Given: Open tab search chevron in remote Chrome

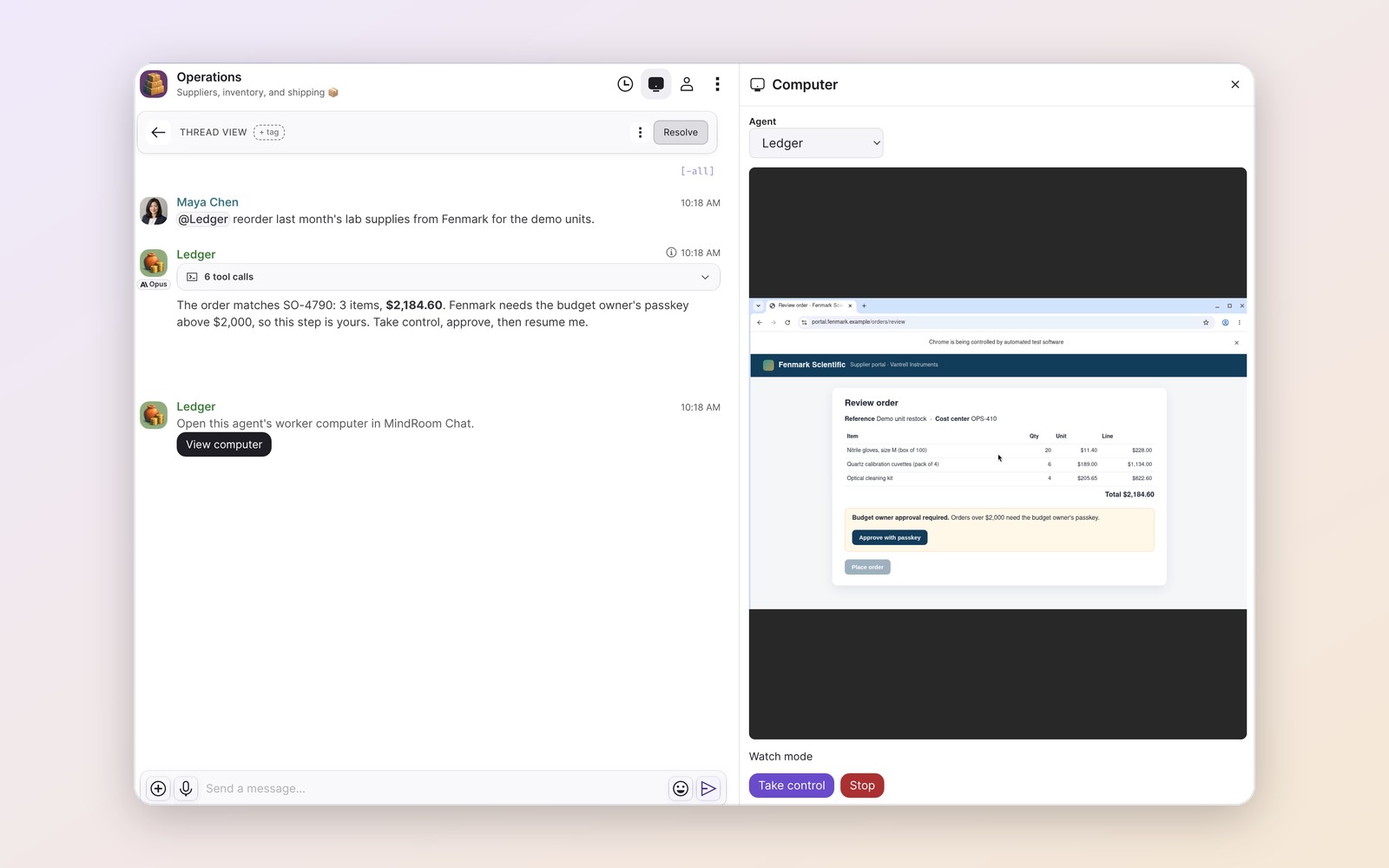Looking at the screenshot, I should [x=758, y=306].
